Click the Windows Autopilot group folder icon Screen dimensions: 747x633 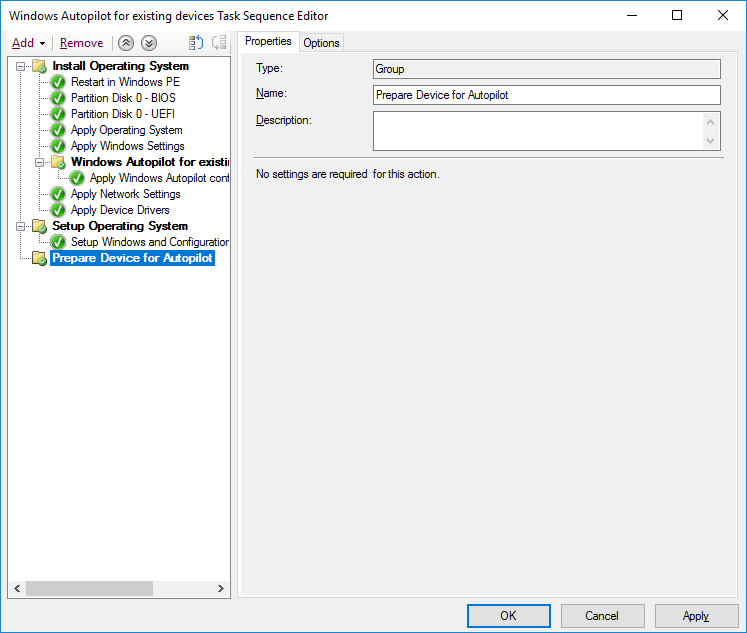pyautogui.click(x=58, y=162)
